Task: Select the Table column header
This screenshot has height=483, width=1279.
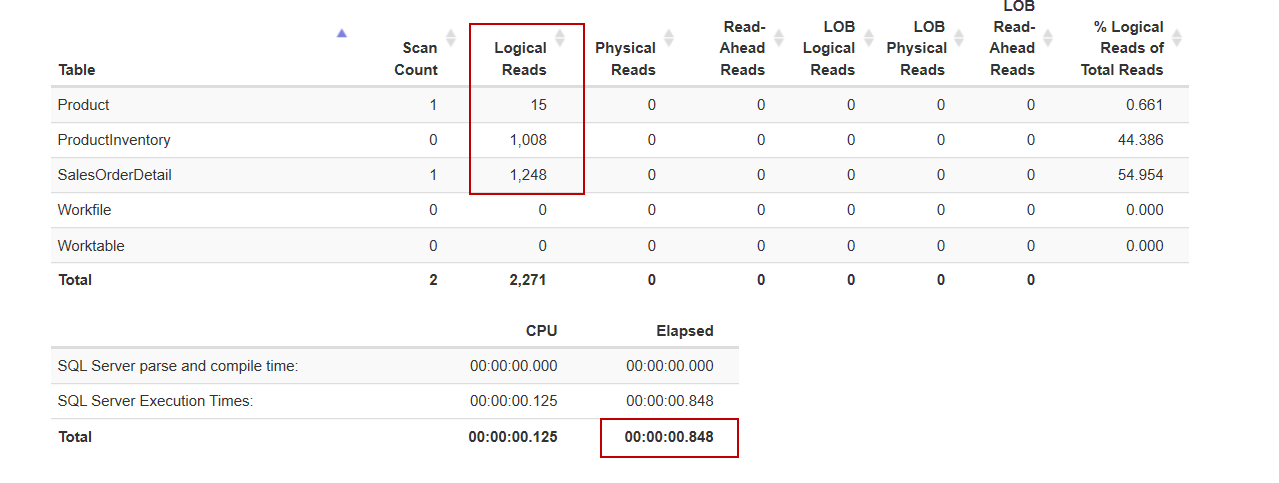Action: tap(77, 70)
